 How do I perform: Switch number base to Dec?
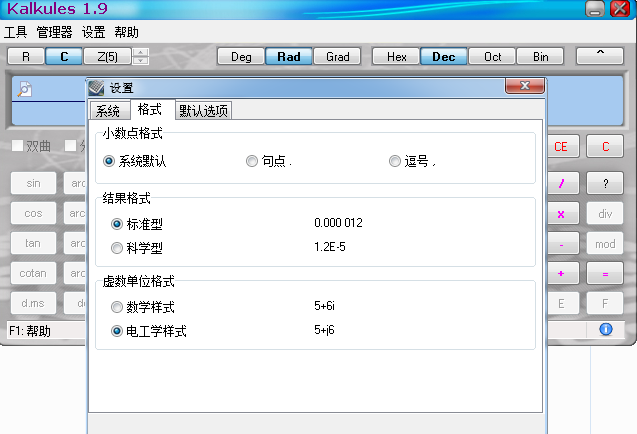click(444, 56)
